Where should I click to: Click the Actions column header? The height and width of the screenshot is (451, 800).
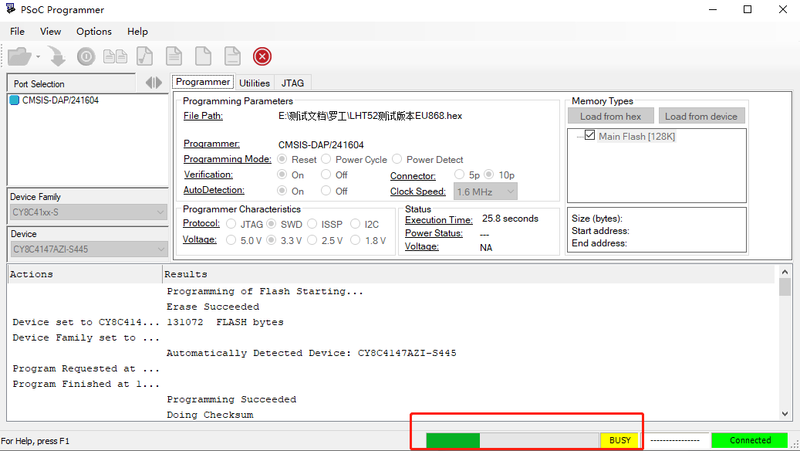(x=84, y=274)
